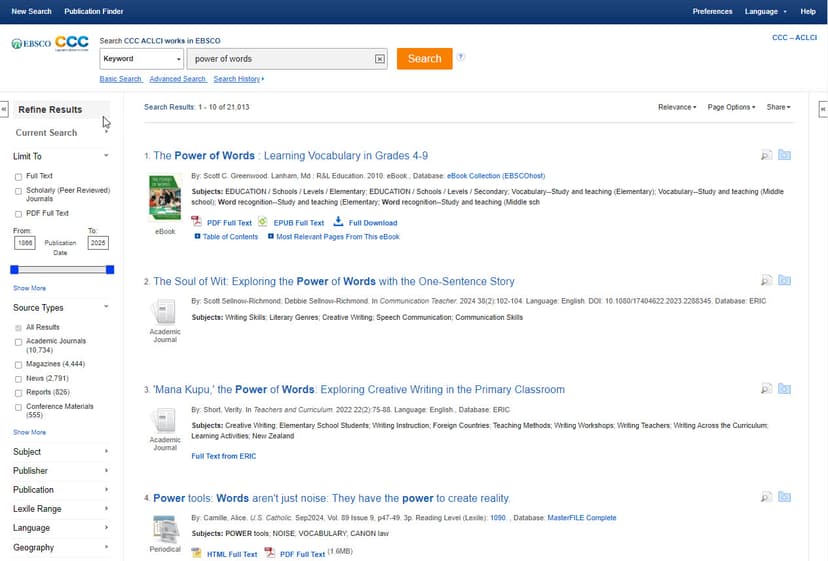Open the Keyword search field dropdown

[x=142, y=59]
